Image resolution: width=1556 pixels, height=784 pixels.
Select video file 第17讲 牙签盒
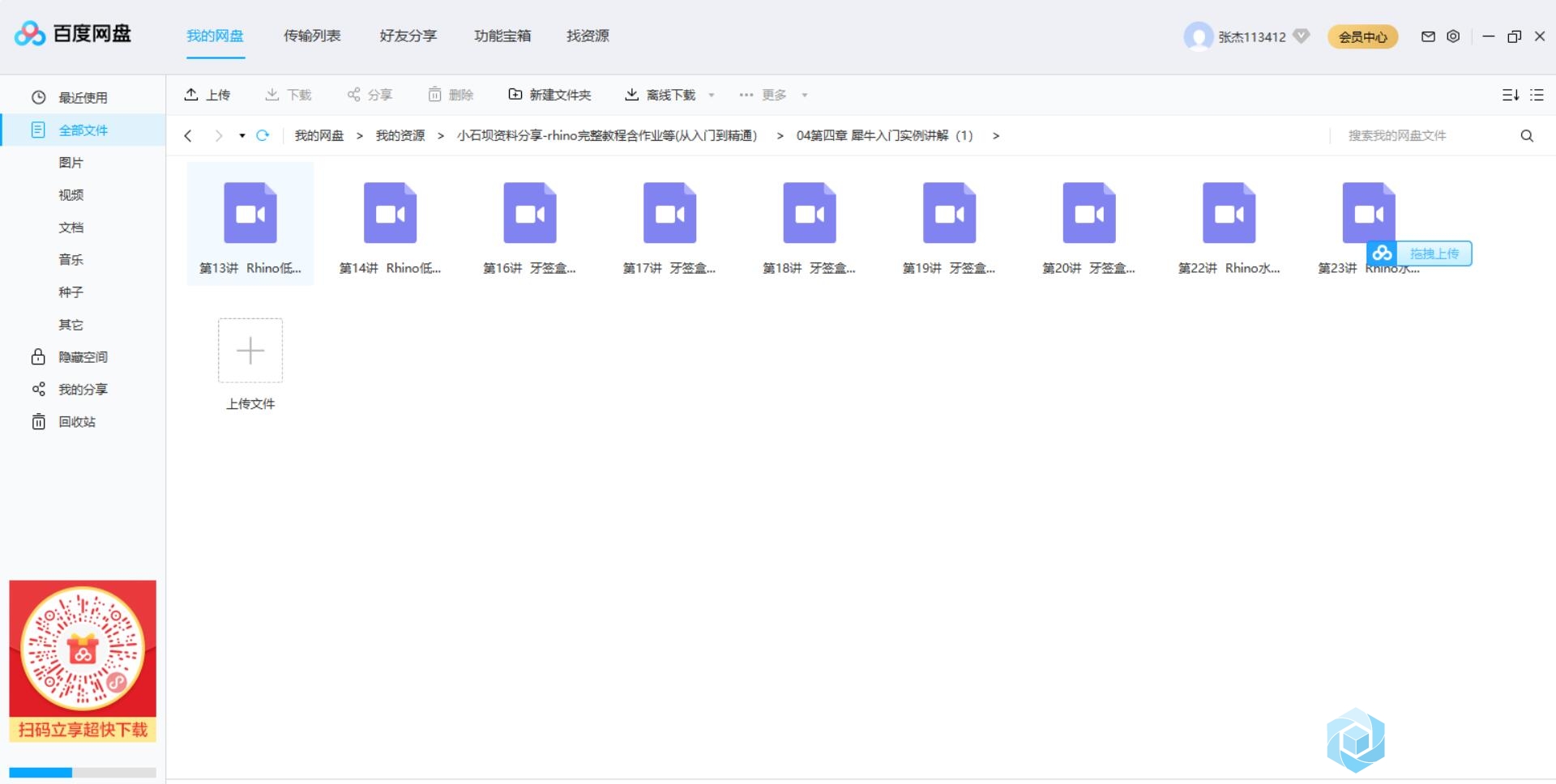[669, 224]
